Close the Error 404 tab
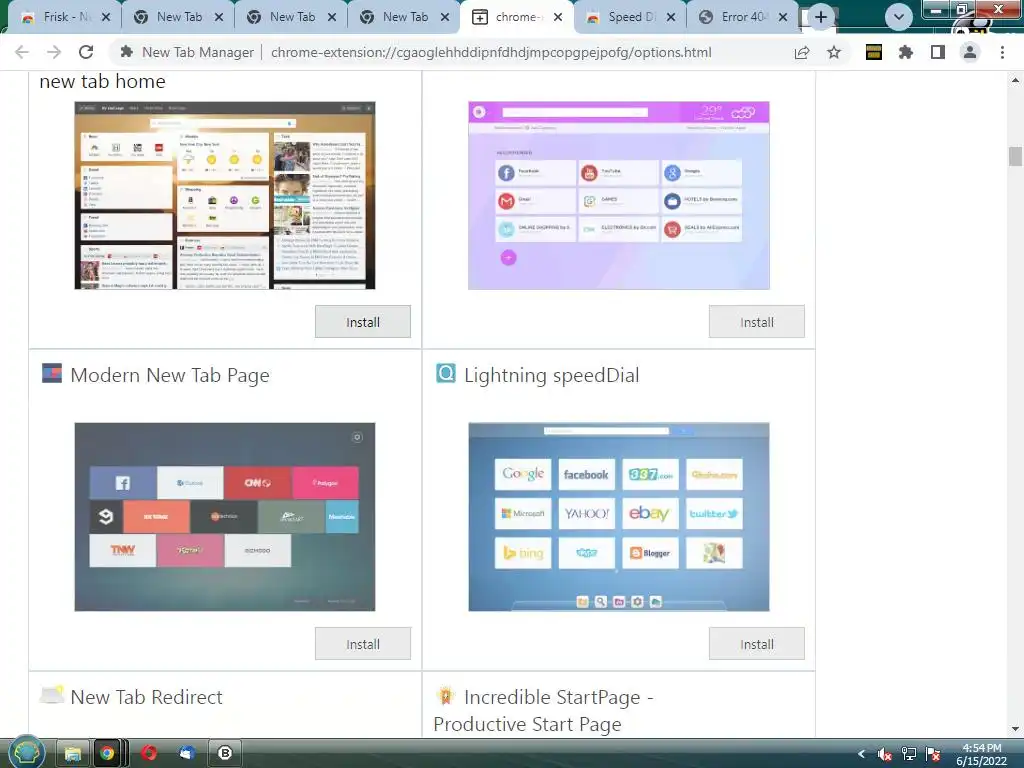The height and width of the screenshot is (768, 1024). point(783,17)
